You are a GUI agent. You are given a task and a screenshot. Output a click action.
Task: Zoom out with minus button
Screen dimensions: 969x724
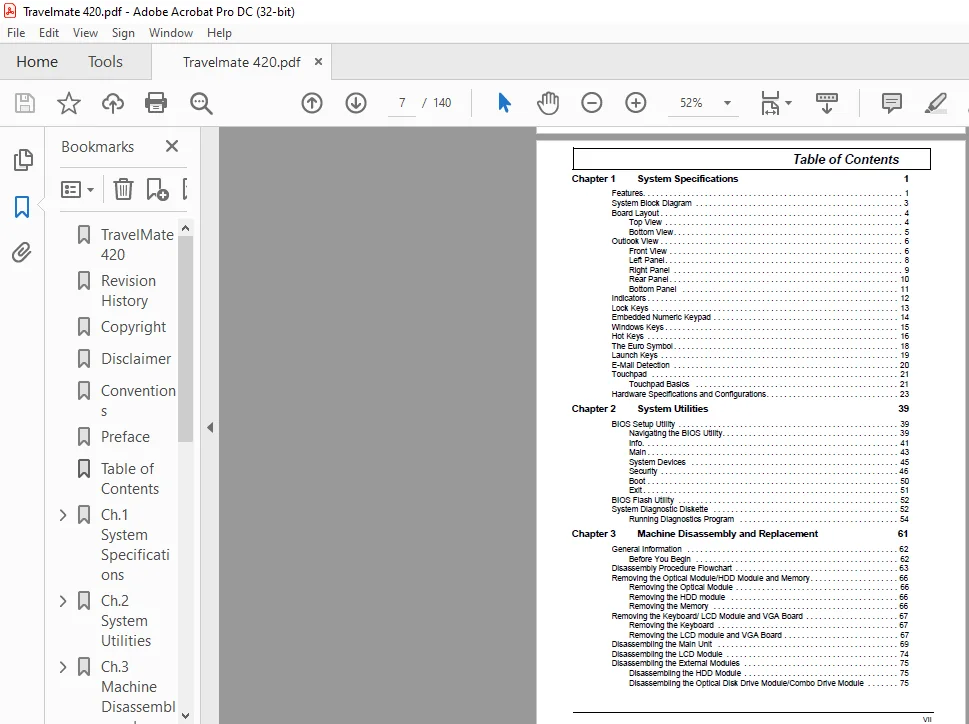pyautogui.click(x=591, y=103)
